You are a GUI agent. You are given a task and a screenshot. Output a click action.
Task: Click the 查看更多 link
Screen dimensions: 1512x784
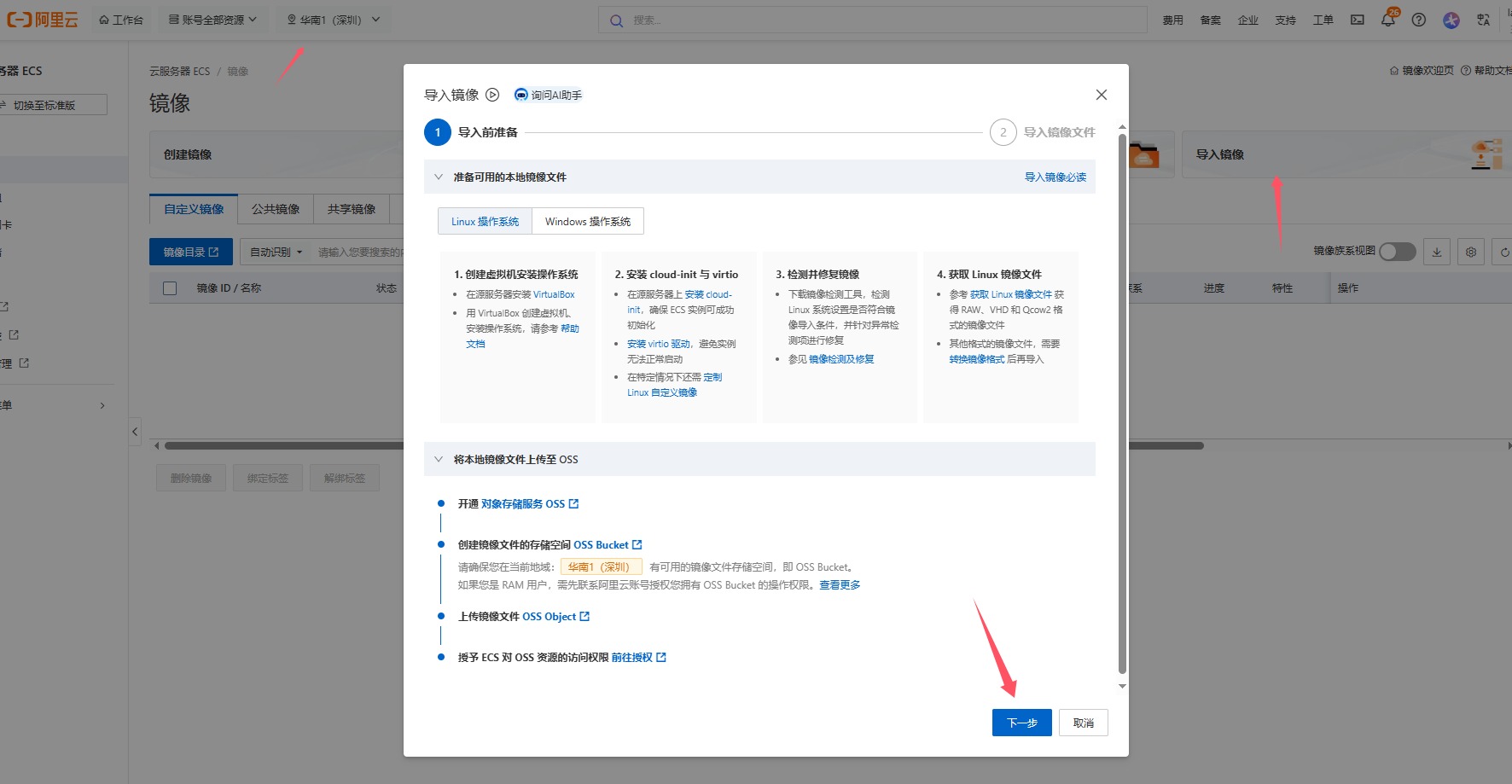[840, 585]
